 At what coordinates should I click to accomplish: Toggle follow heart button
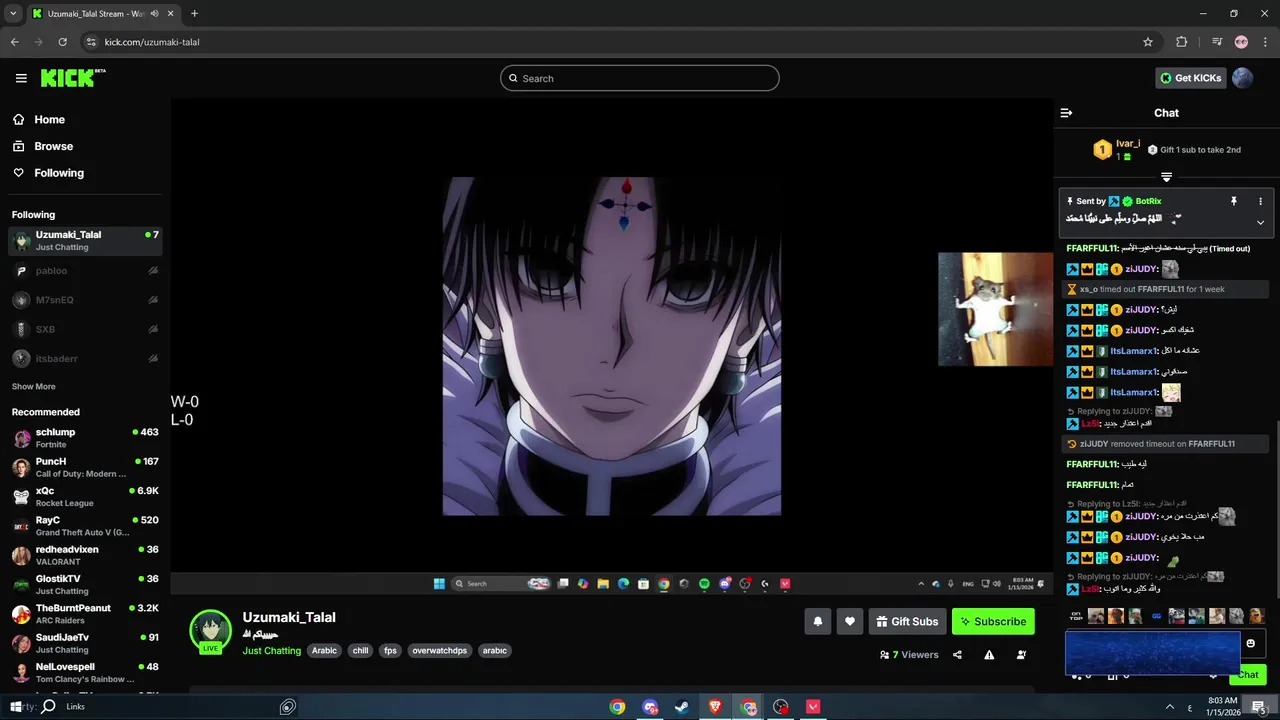point(849,622)
